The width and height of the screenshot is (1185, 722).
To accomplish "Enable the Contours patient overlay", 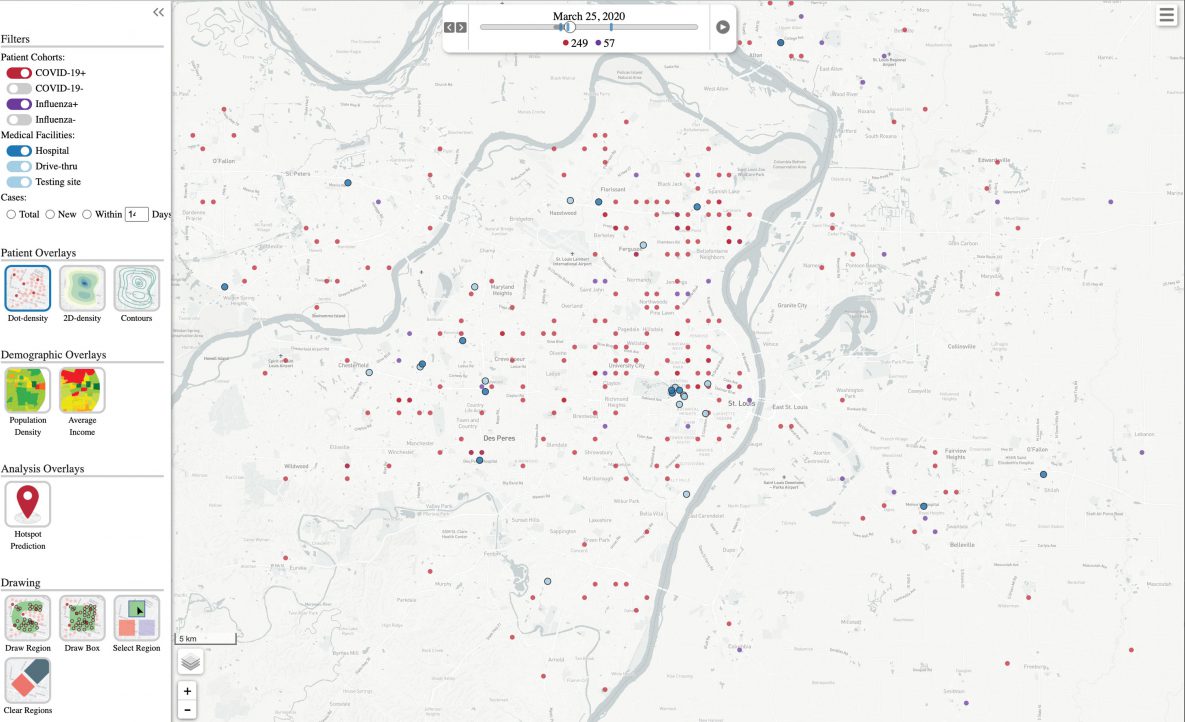I will click(136, 288).
